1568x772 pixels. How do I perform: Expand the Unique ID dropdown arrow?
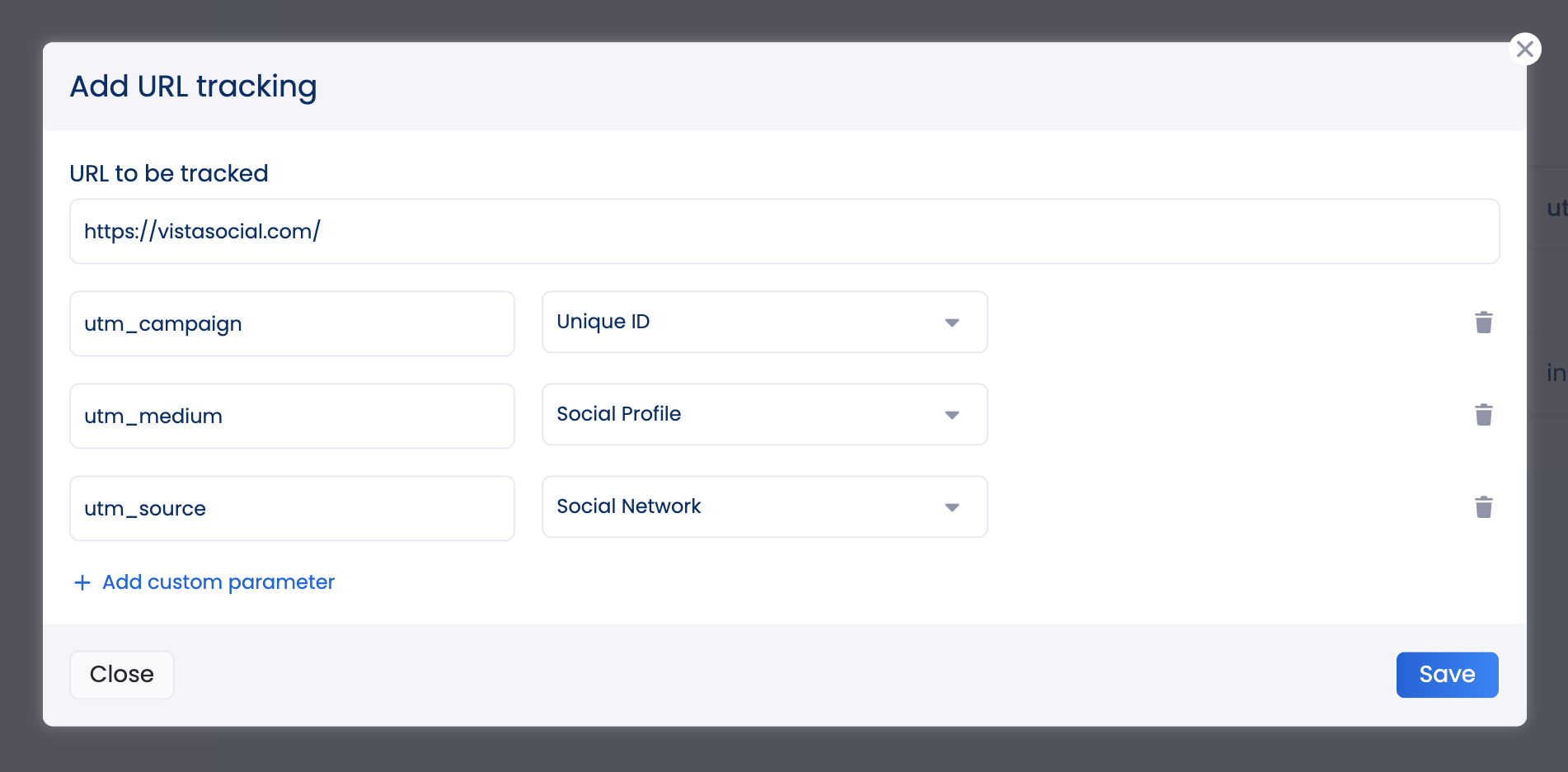tap(951, 322)
